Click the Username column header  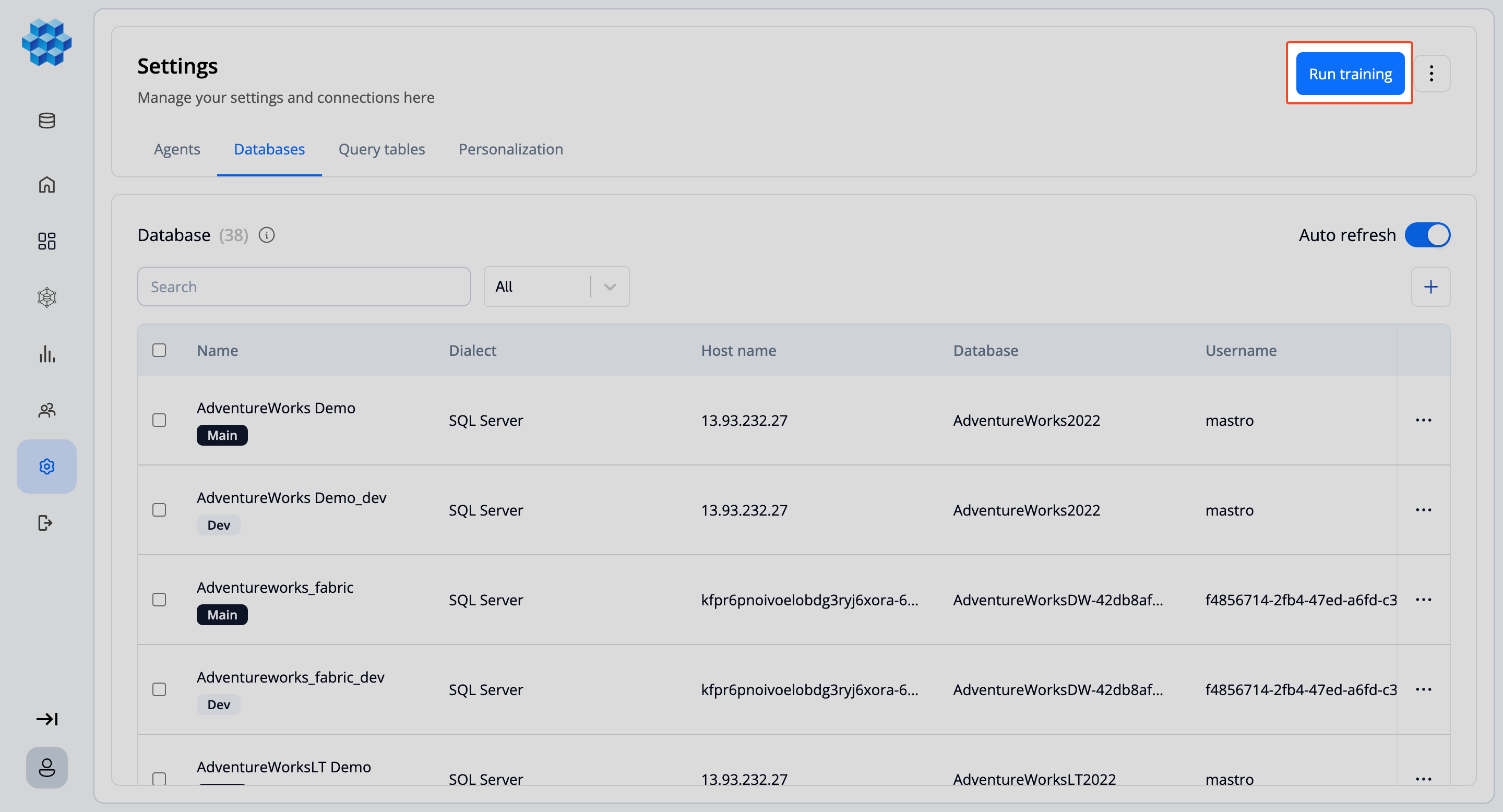point(1241,351)
